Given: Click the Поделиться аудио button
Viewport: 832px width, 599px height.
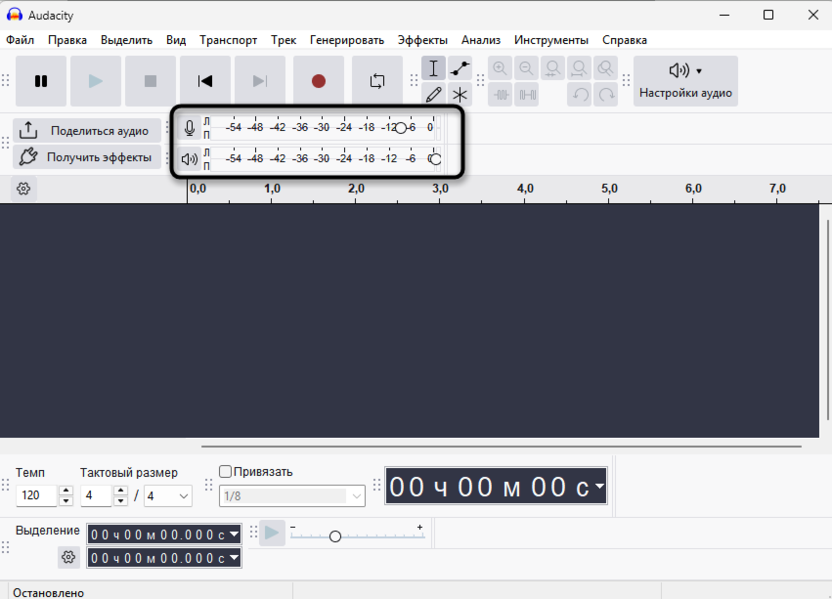Looking at the screenshot, I should pyautogui.click(x=87, y=131).
